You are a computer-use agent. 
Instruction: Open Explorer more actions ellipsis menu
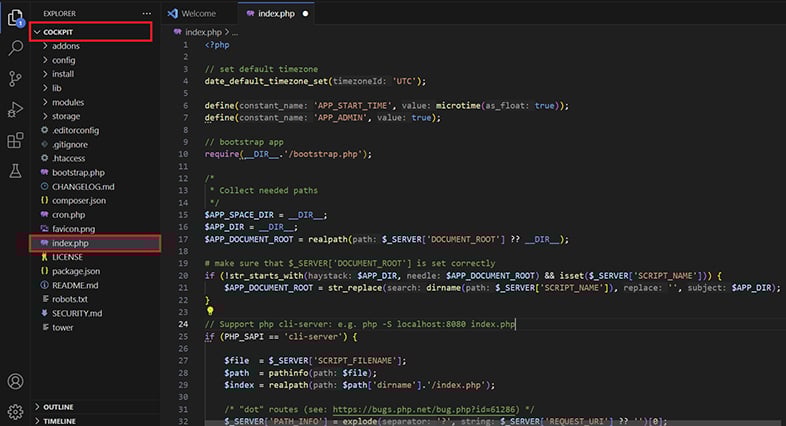(147, 13)
